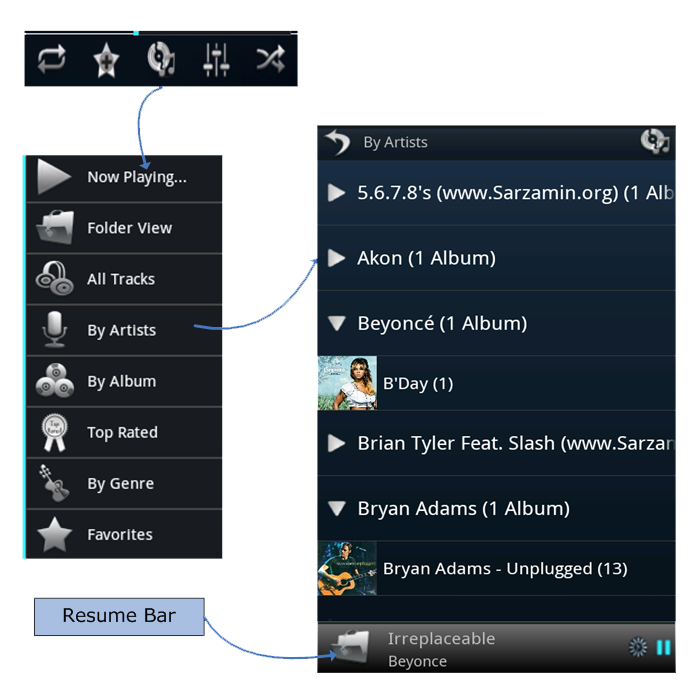Click the add-to-favorites star plus icon
This screenshot has width=700, height=700.
(x=106, y=60)
